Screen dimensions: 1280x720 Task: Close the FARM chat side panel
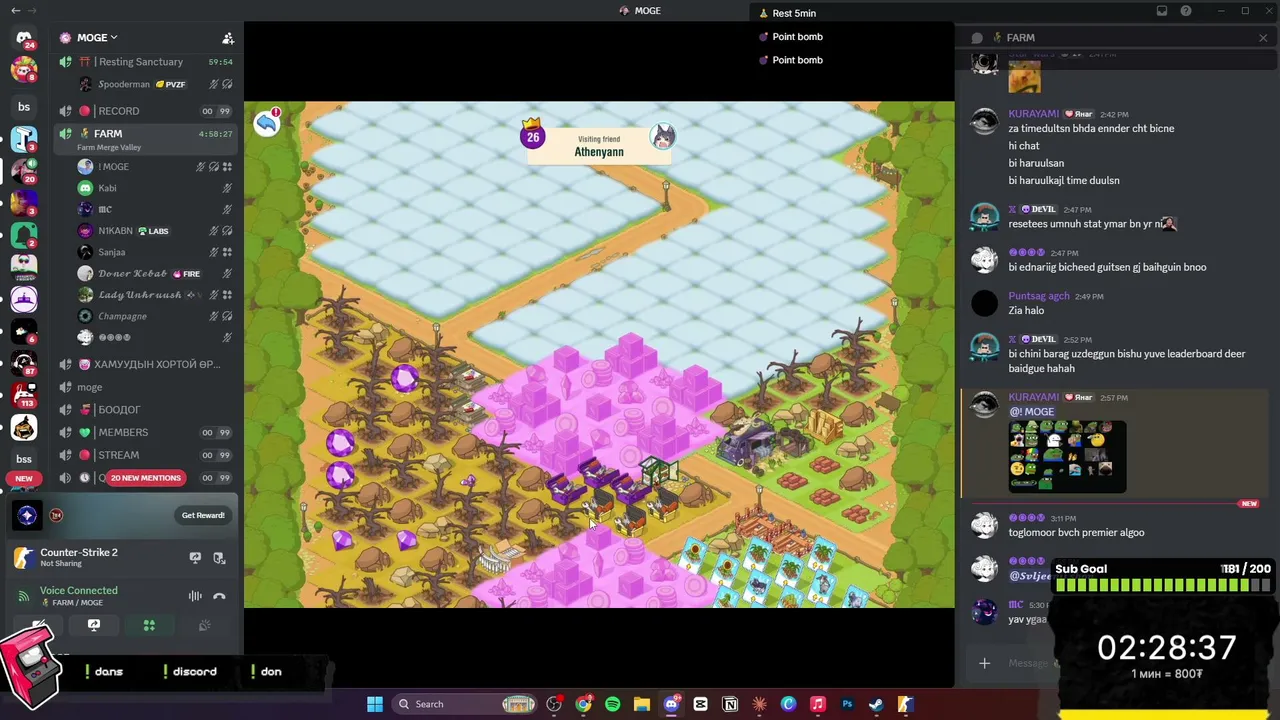tap(1263, 38)
